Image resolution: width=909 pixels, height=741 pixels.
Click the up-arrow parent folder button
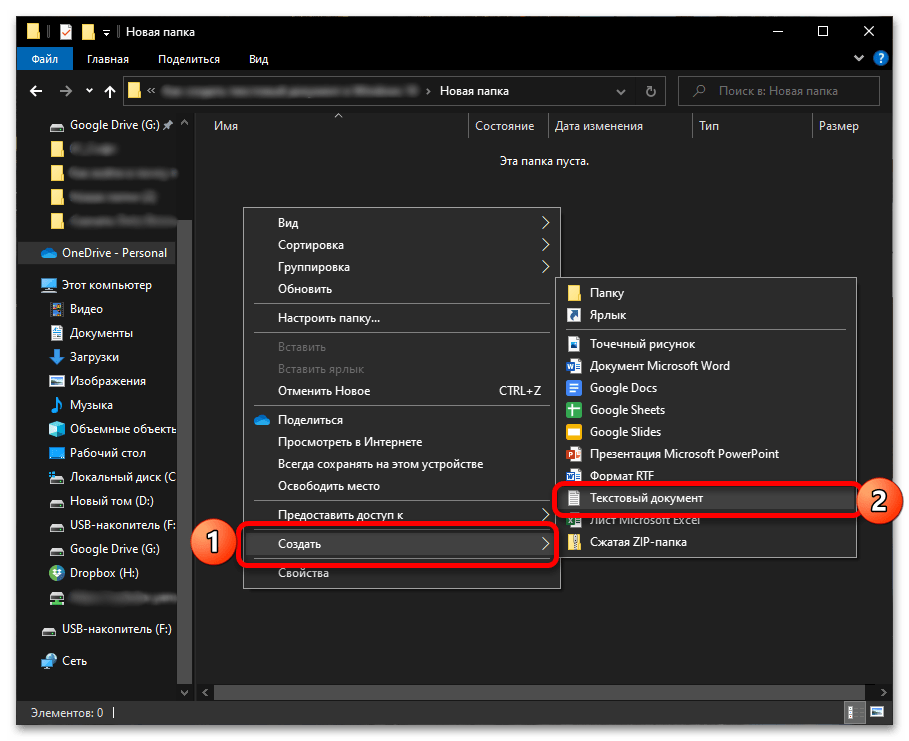click(x=112, y=91)
